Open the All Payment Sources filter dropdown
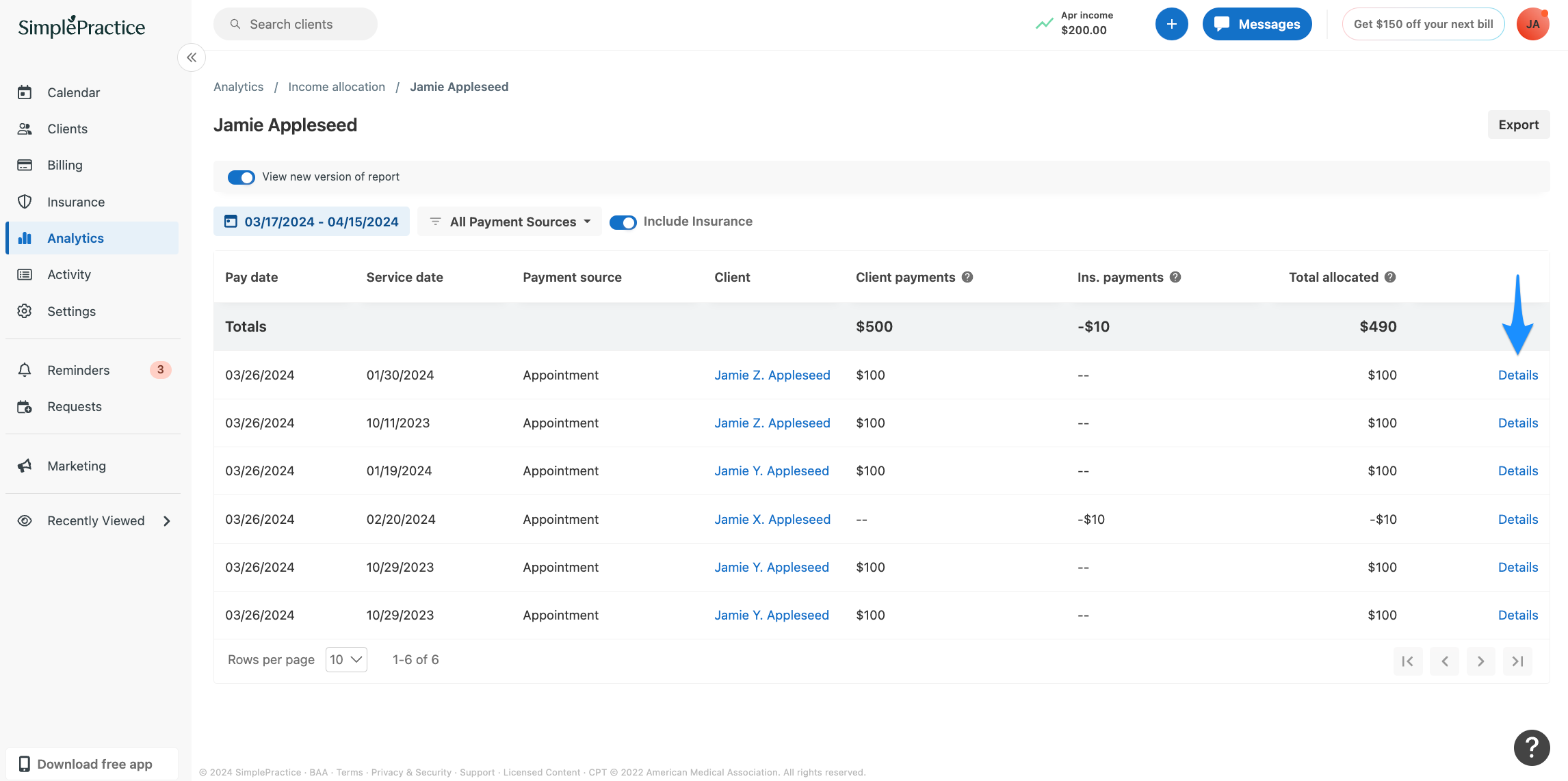 (509, 221)
